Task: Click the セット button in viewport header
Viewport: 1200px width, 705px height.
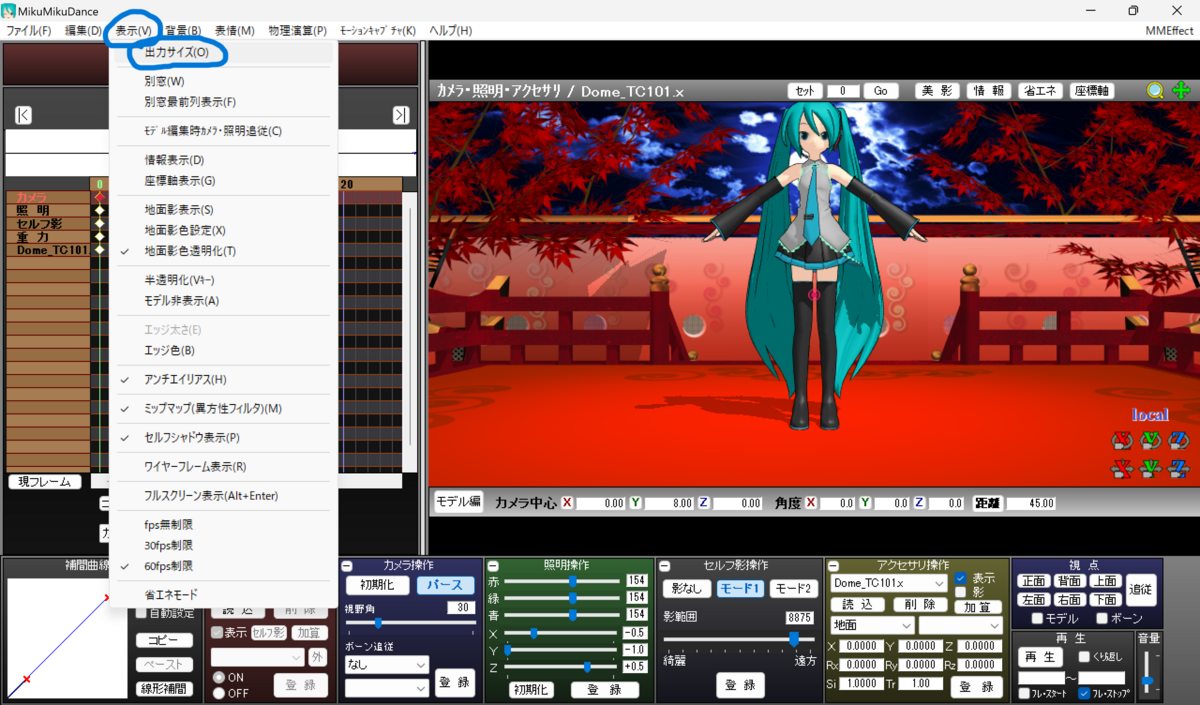Action: 805,91
